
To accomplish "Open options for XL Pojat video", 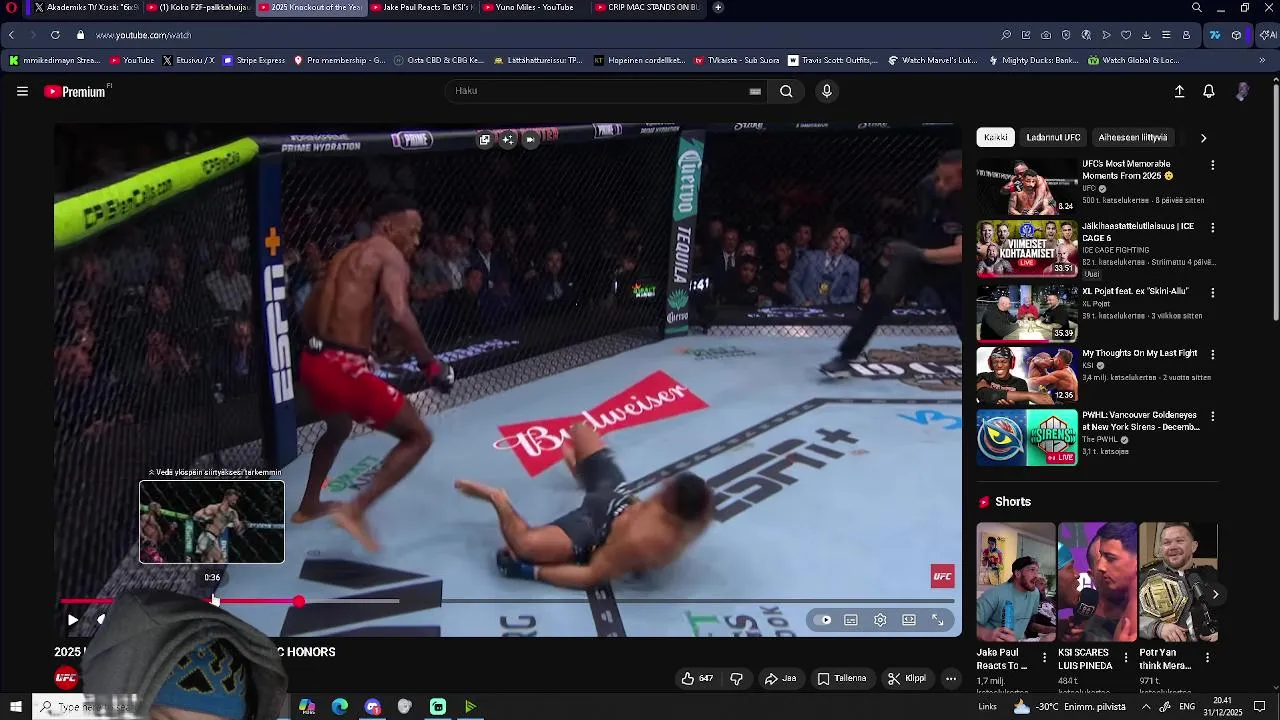I will [x=1213, y=293].
